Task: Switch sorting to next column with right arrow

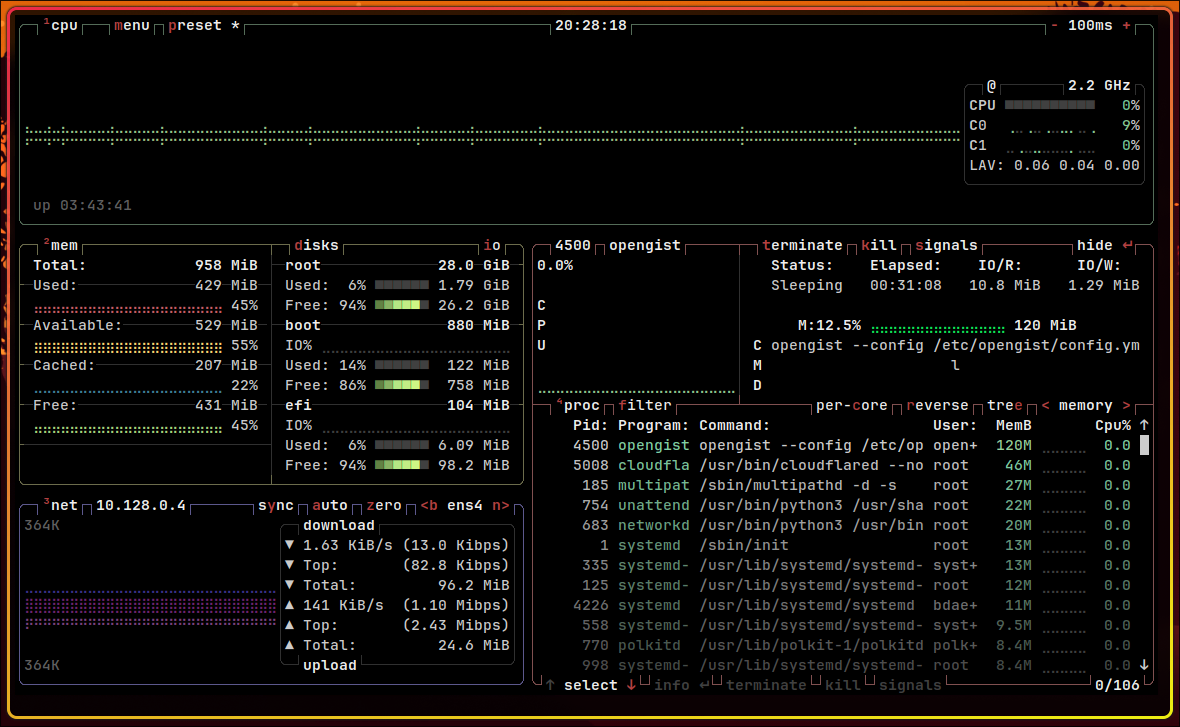Action: coord(1126,405)
